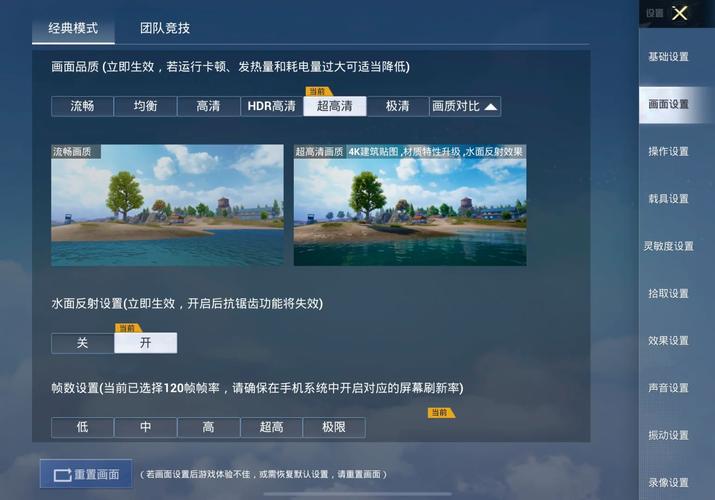The height and width of the screenshot is (500, 715).
Task: Open 基础设置 in sidebar
Action: [x=668, y=57]
